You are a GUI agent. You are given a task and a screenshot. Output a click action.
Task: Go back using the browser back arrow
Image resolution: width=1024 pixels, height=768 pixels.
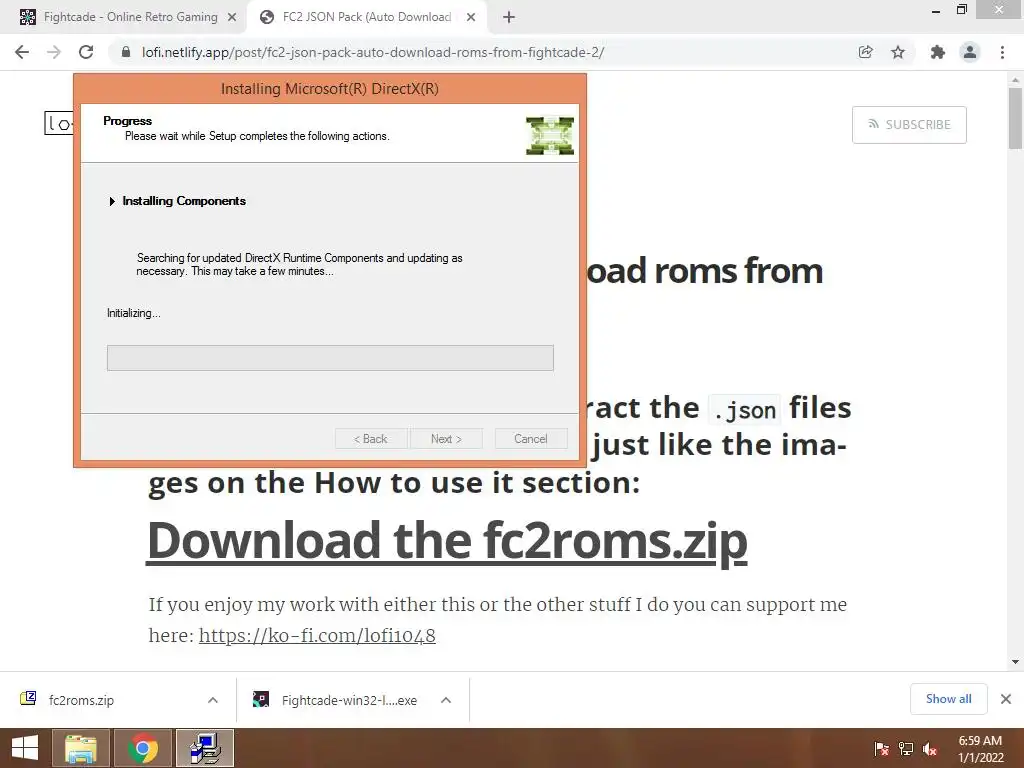22,52
